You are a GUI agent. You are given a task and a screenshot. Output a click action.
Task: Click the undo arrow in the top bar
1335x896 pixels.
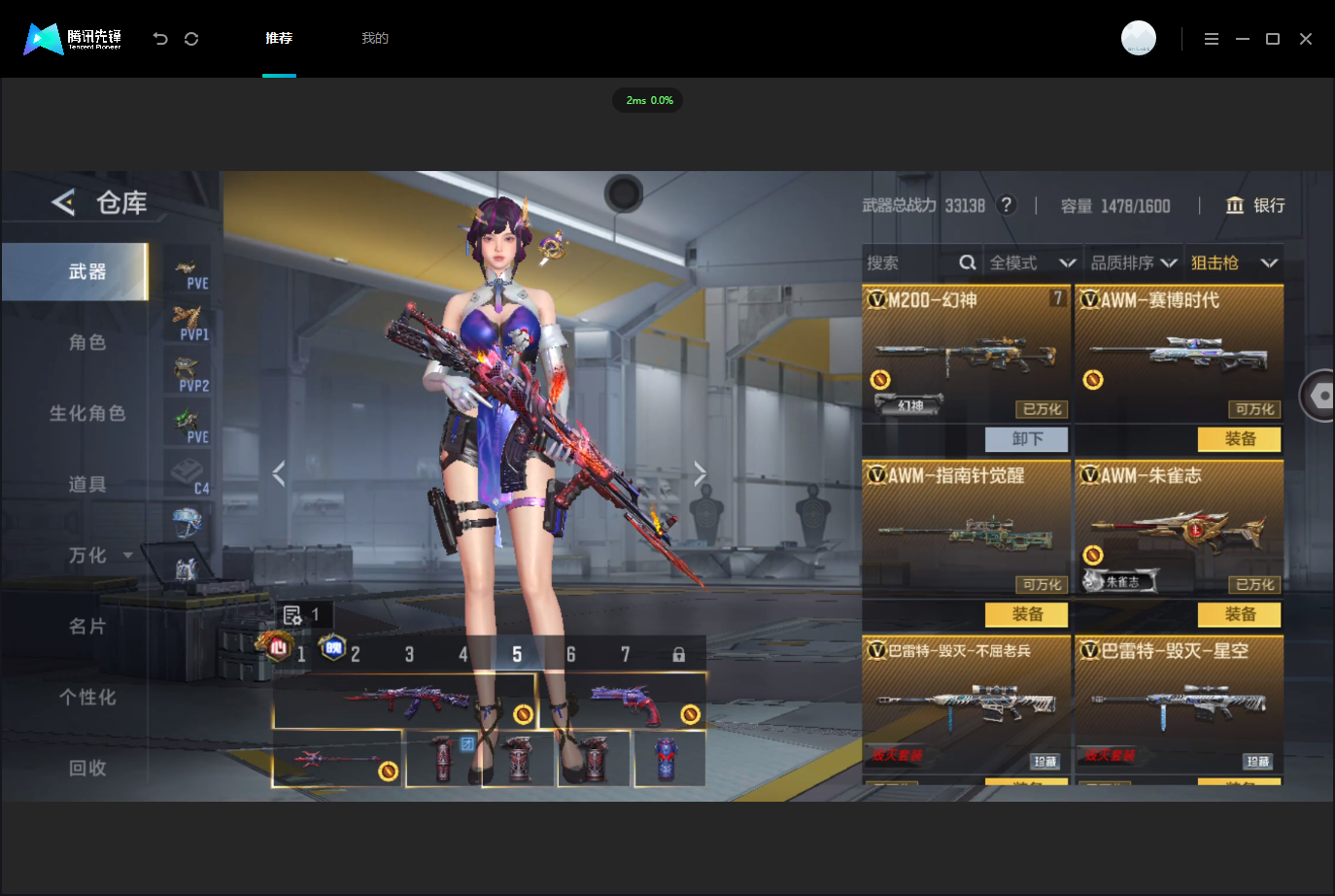pos(160,39)
